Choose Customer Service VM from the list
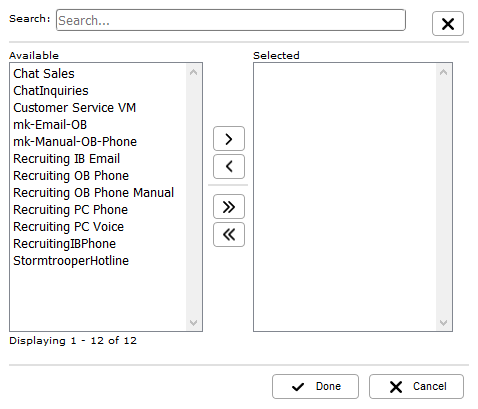Screen dimensions: 478x409 click(98, 107)
